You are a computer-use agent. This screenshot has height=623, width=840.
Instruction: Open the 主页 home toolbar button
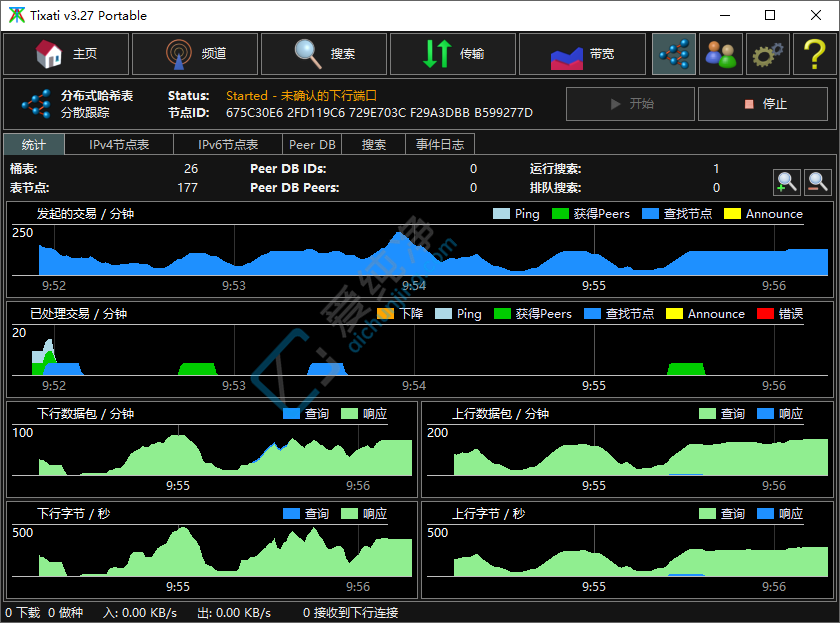[66, 54]
